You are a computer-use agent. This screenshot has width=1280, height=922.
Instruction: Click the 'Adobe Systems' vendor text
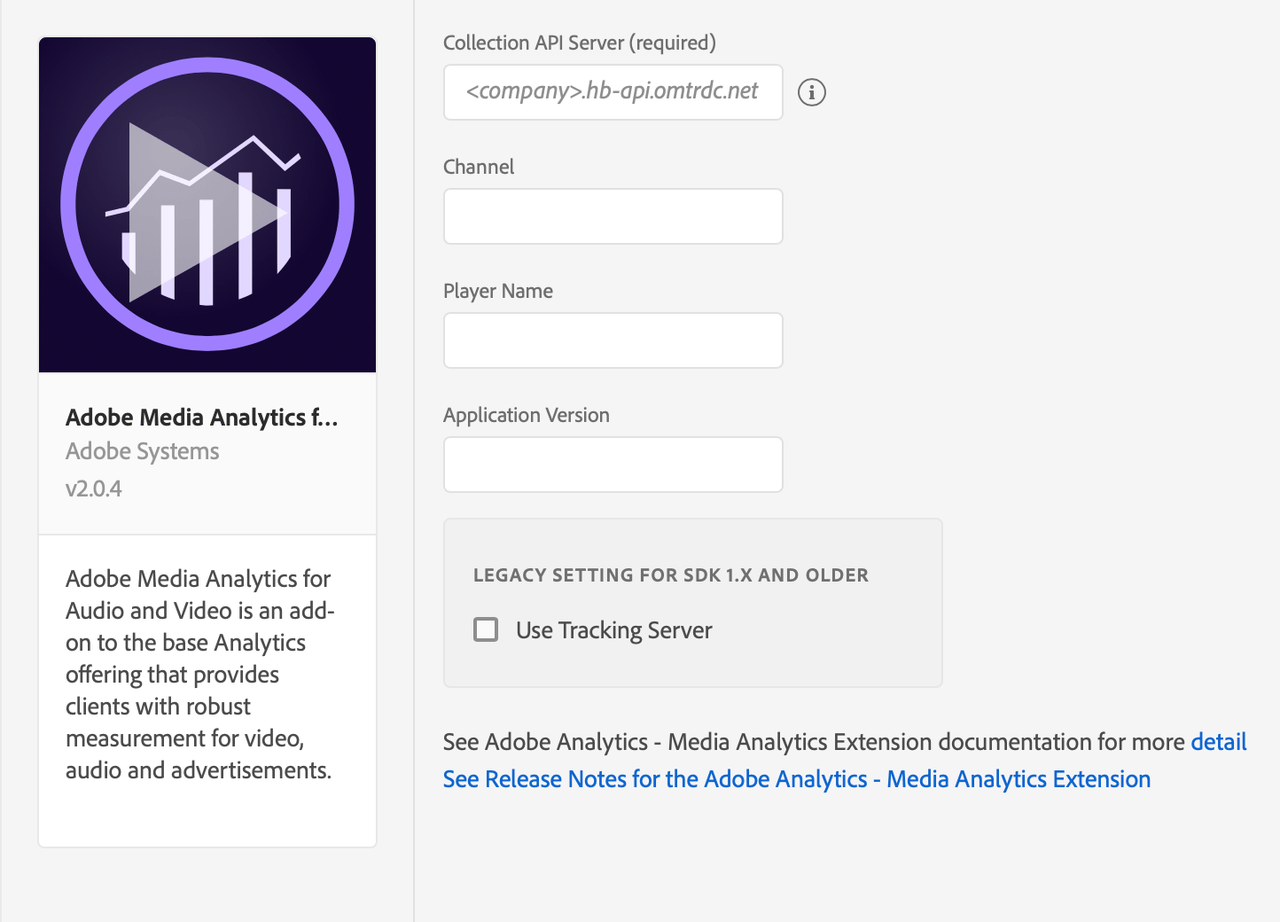(x=143, y=451)
